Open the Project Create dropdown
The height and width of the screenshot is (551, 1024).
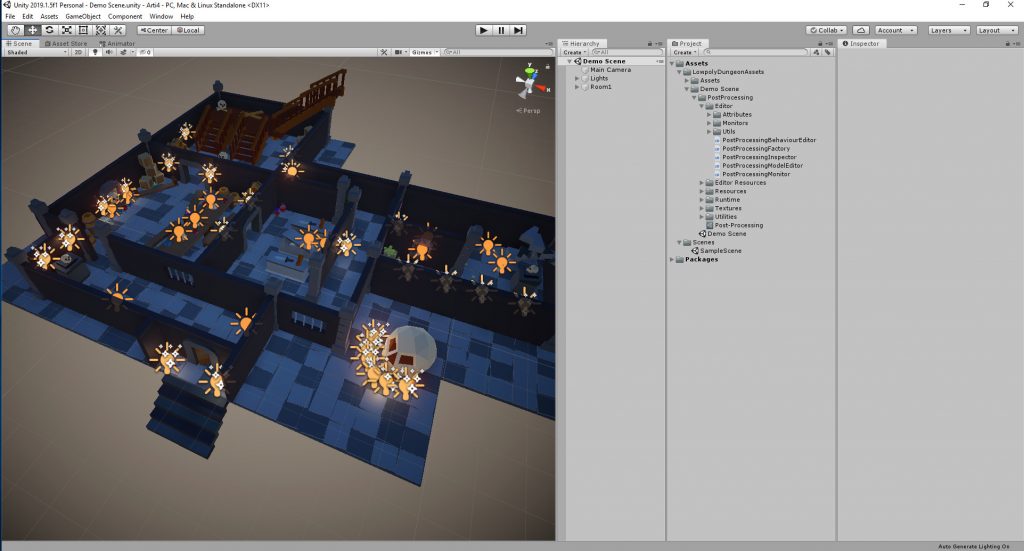pyautogui.click(x=685, y=52)
